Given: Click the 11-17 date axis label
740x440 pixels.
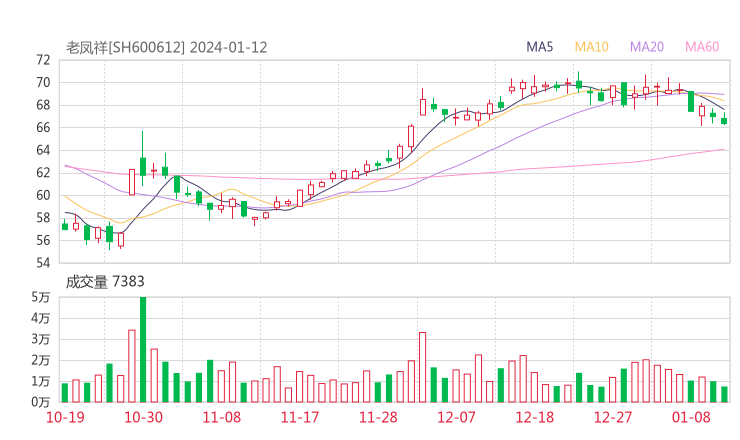Looking at the screenshot, I should click(x=300, y=417).
